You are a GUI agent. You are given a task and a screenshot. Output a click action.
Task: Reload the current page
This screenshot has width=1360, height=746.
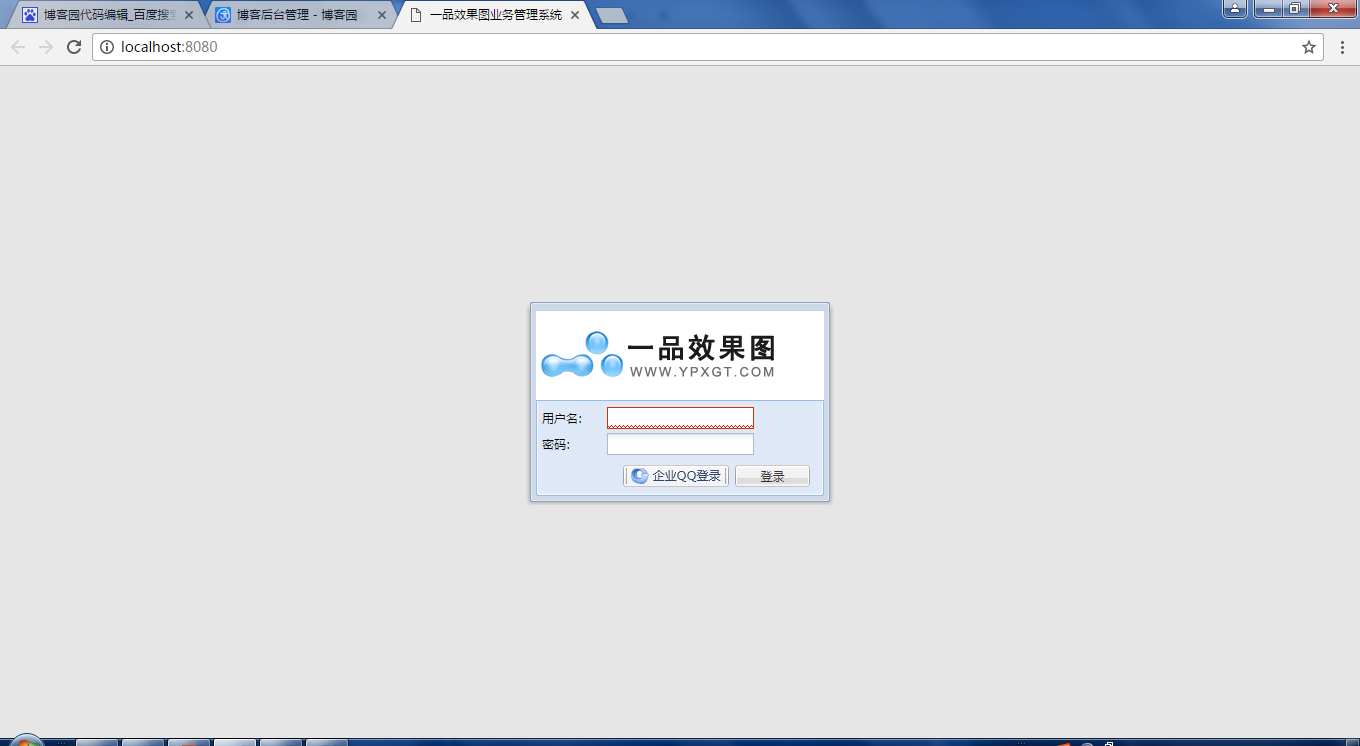coord(73,47)
